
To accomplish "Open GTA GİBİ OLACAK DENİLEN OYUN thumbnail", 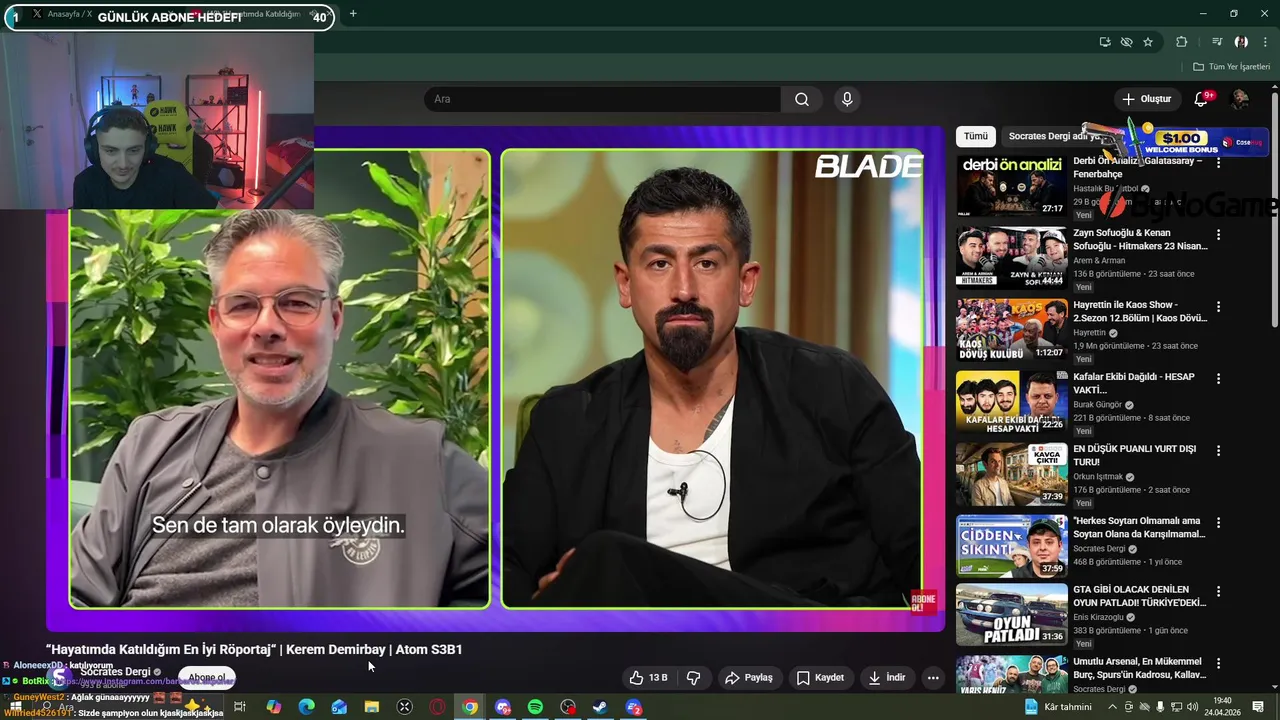I will (x=1011, y=615).
